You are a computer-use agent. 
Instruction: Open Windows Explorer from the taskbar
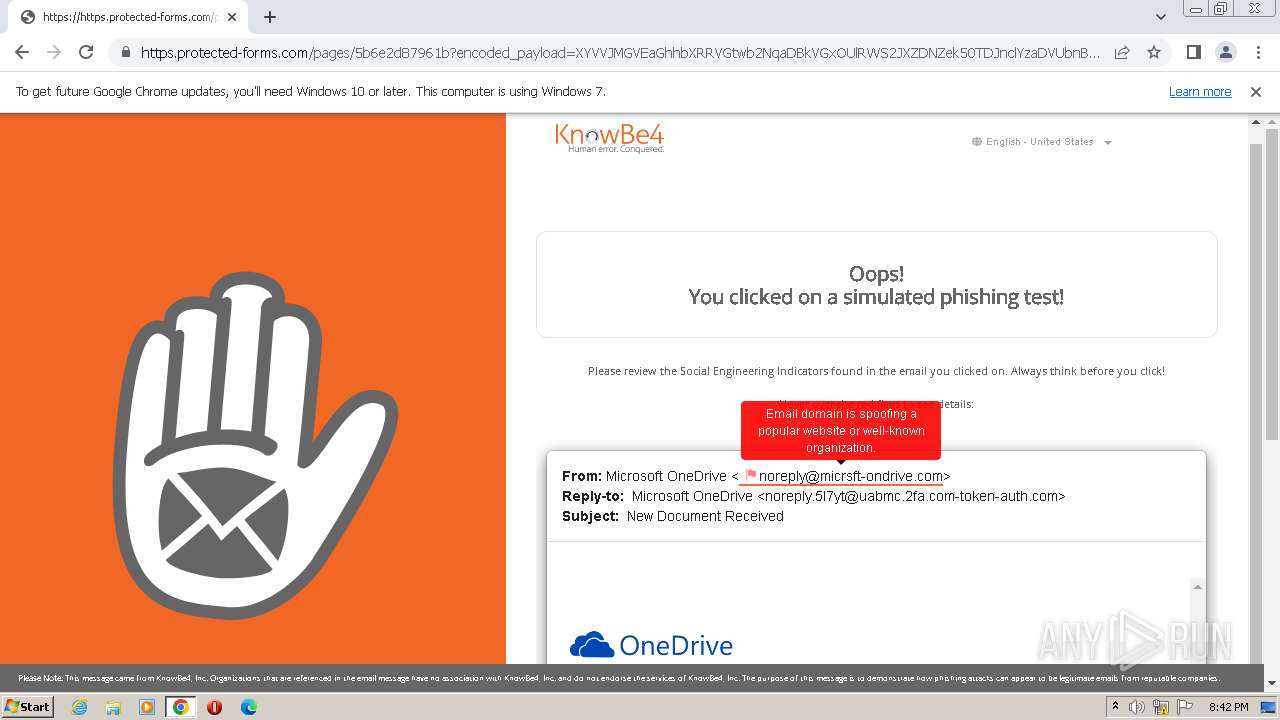(x=113, y=707)
